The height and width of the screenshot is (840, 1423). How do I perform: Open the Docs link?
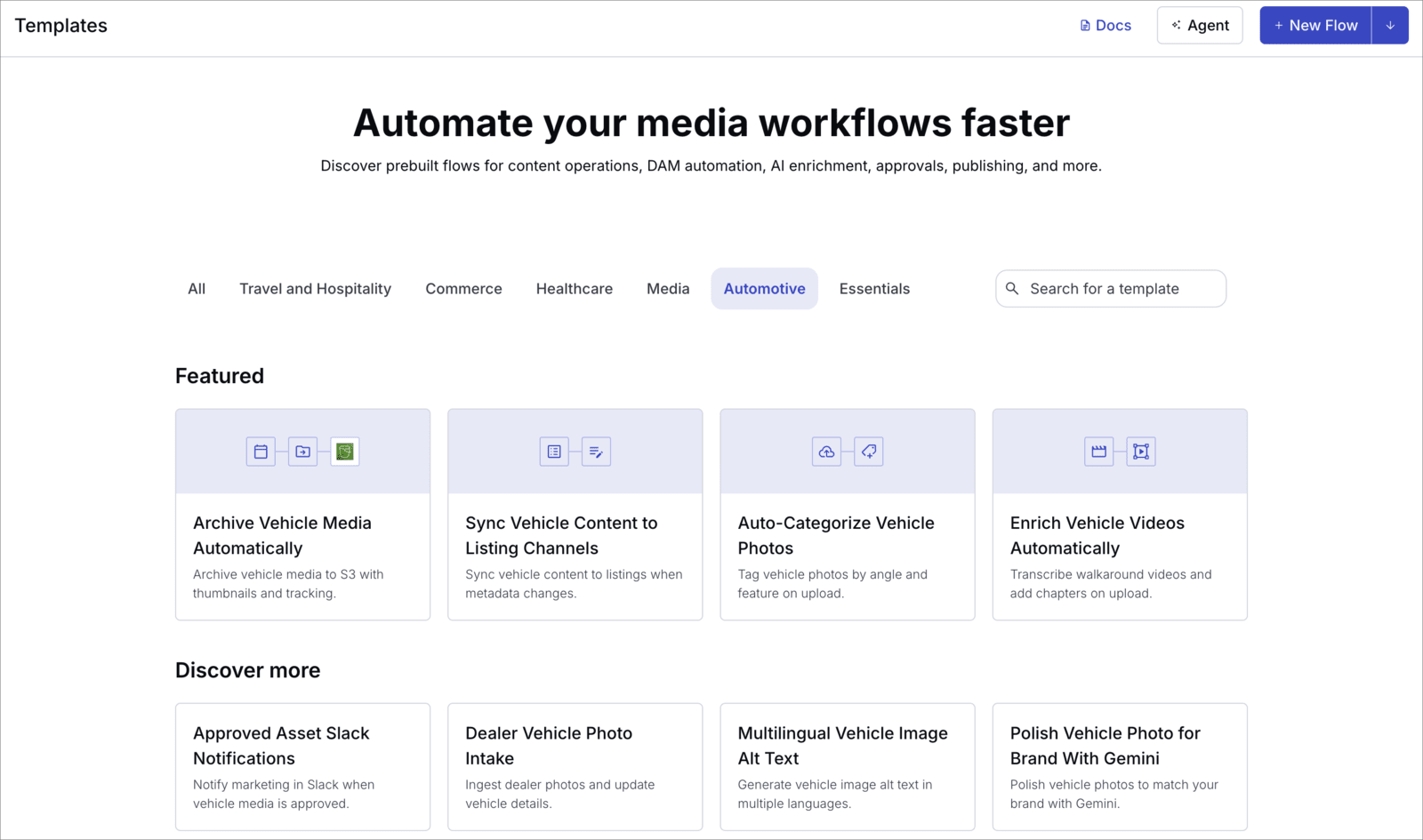click(1105, 26)
